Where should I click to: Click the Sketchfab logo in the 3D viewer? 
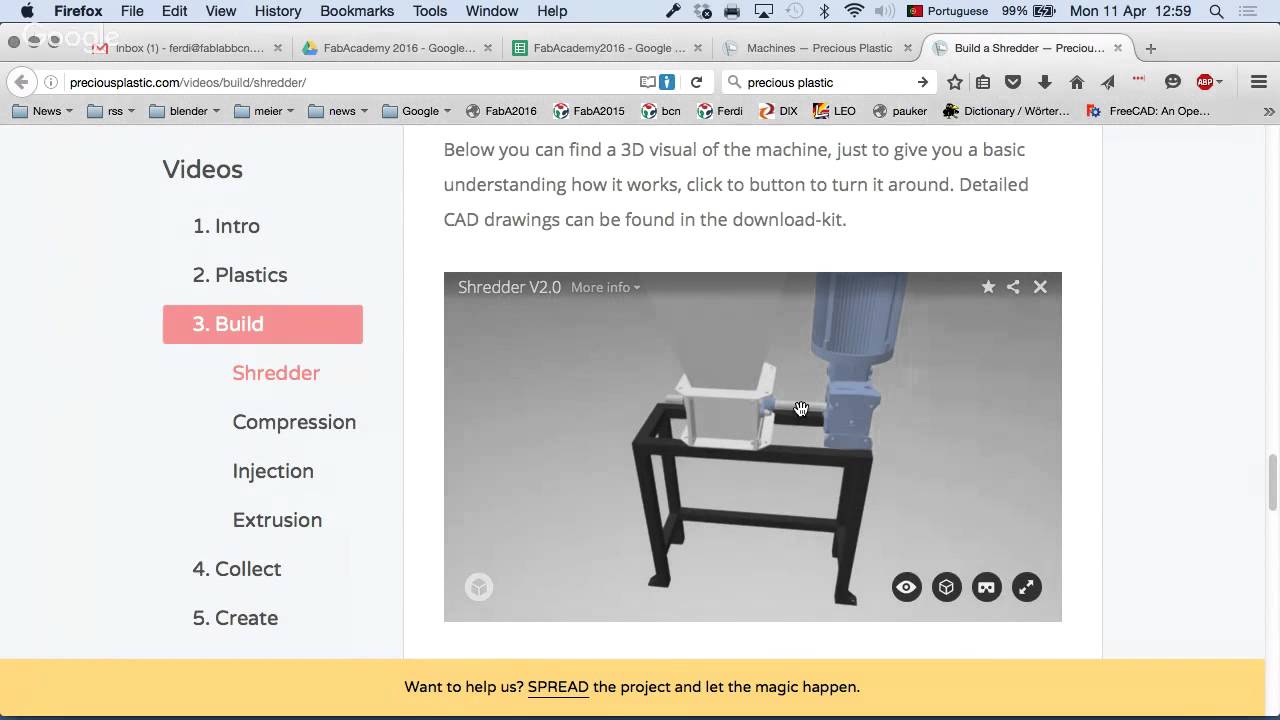[479, 587]
